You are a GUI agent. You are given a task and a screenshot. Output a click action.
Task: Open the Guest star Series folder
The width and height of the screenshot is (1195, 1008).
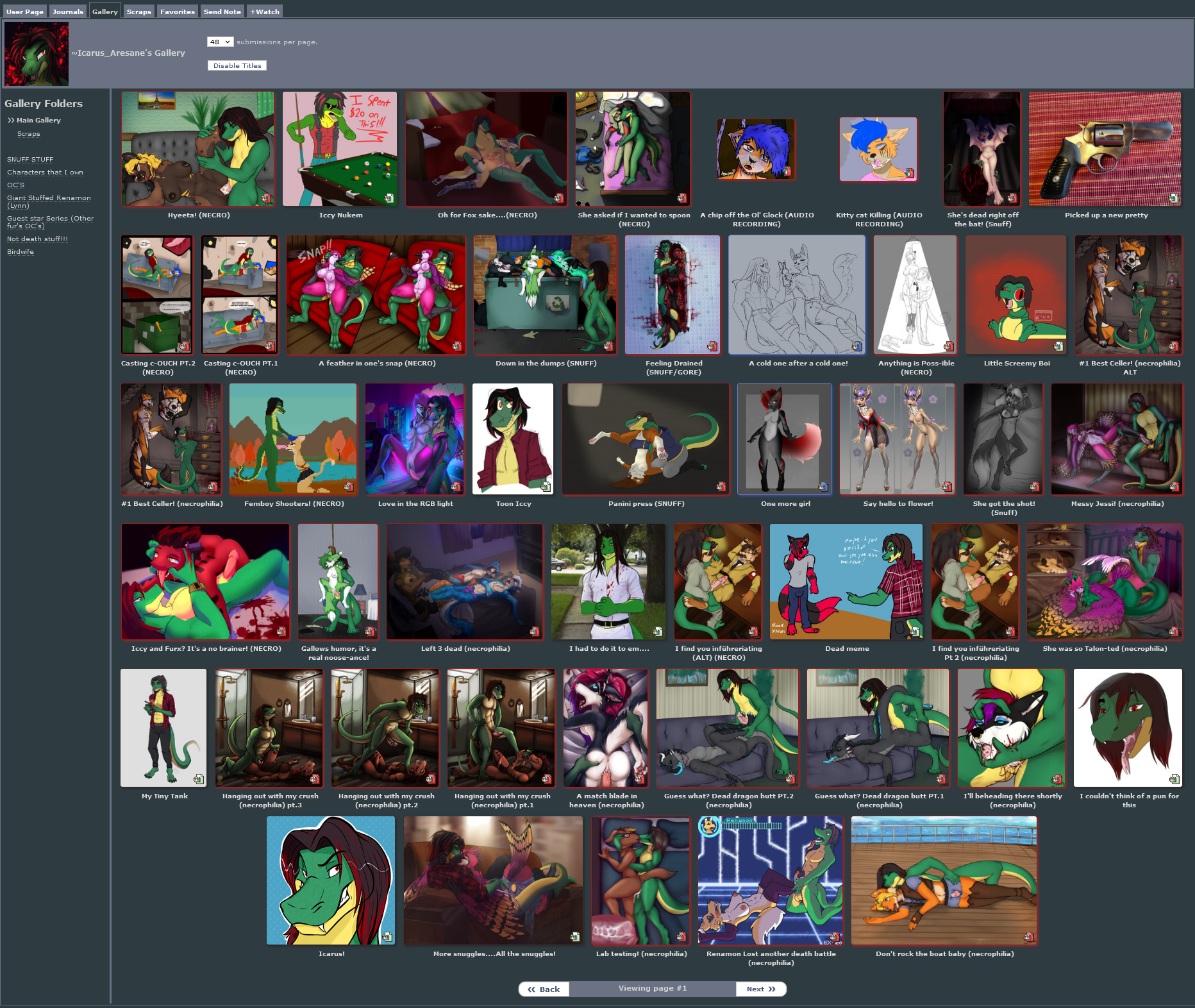pos(50,222)
